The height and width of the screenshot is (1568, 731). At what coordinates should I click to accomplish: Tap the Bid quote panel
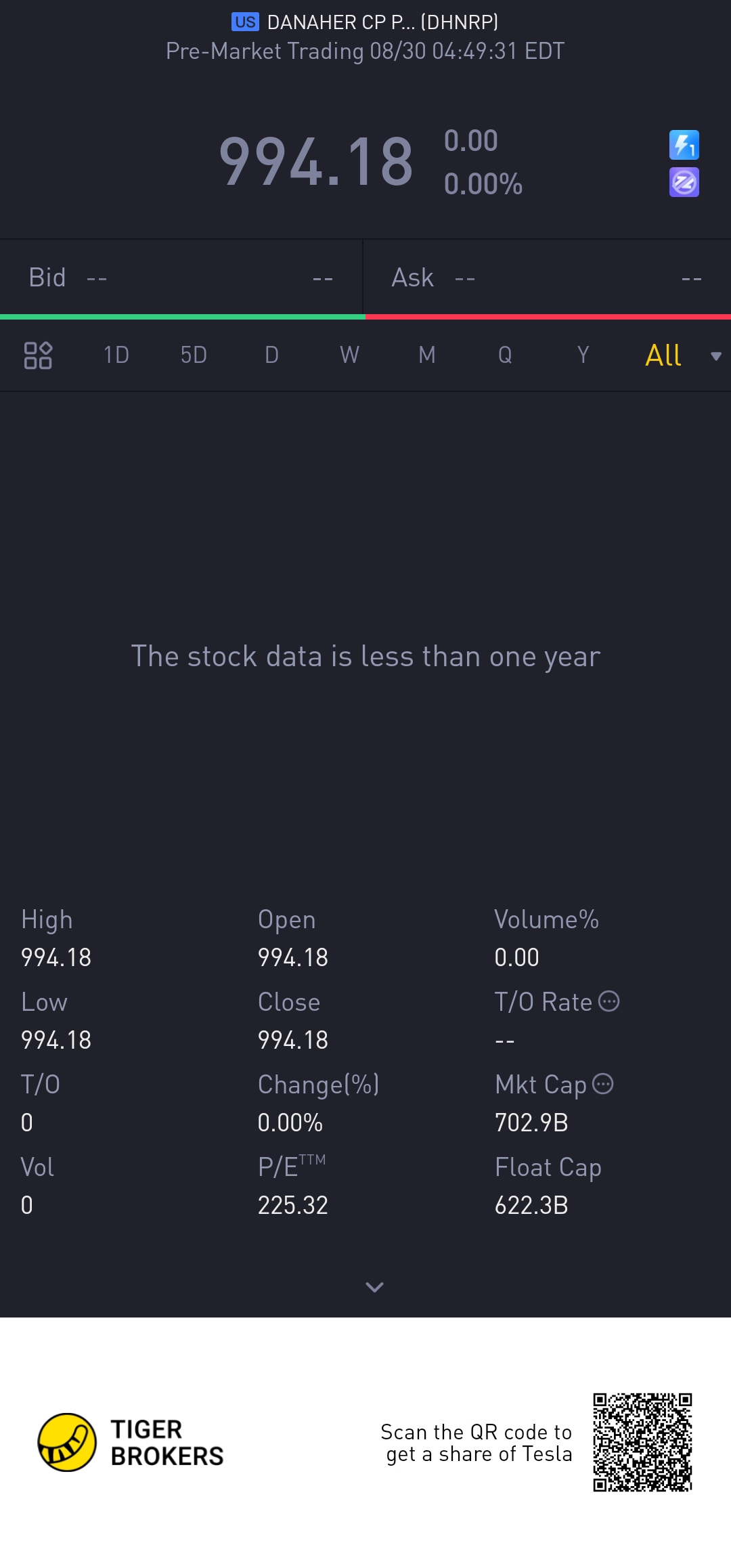point(181,277)
